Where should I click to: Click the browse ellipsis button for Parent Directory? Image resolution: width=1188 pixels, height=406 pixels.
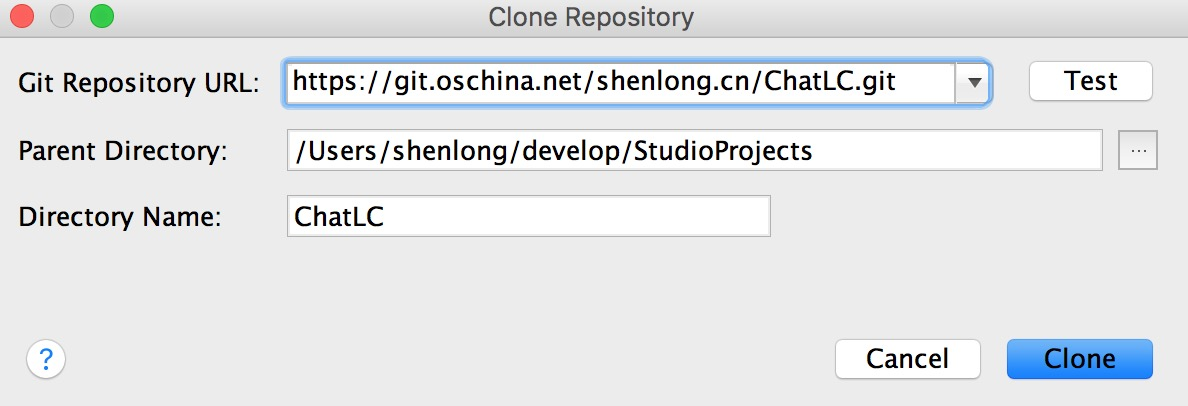tap(1137, 151)
